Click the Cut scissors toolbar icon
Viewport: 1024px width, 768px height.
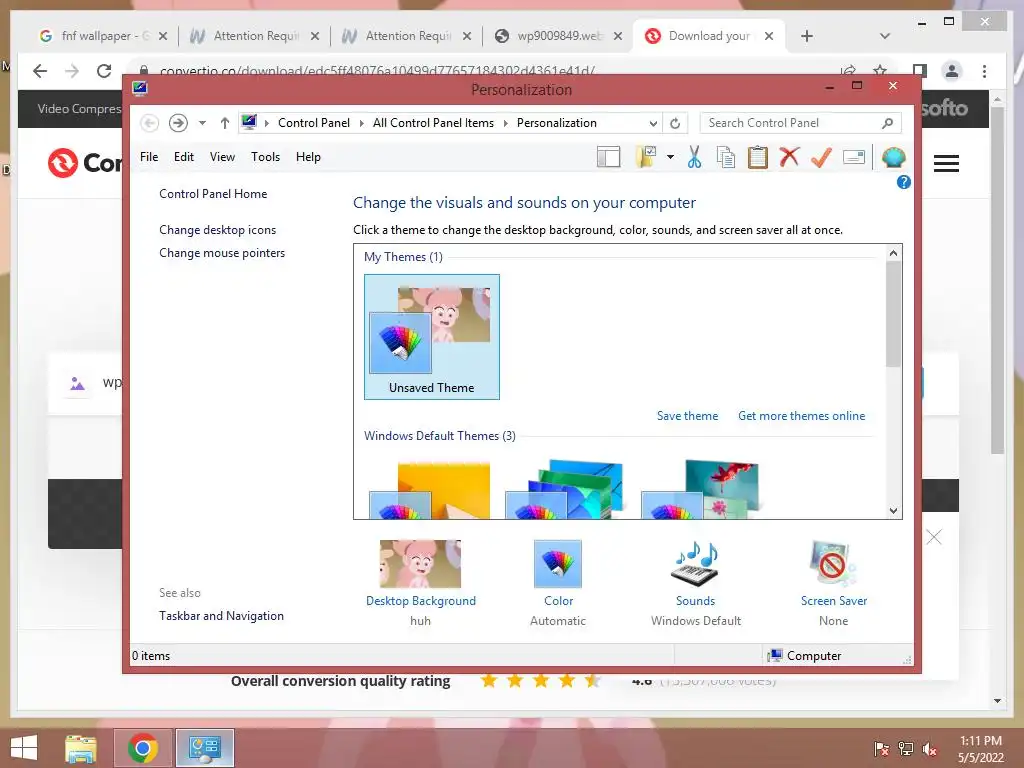pyautogui.click(x=694, y=157)
